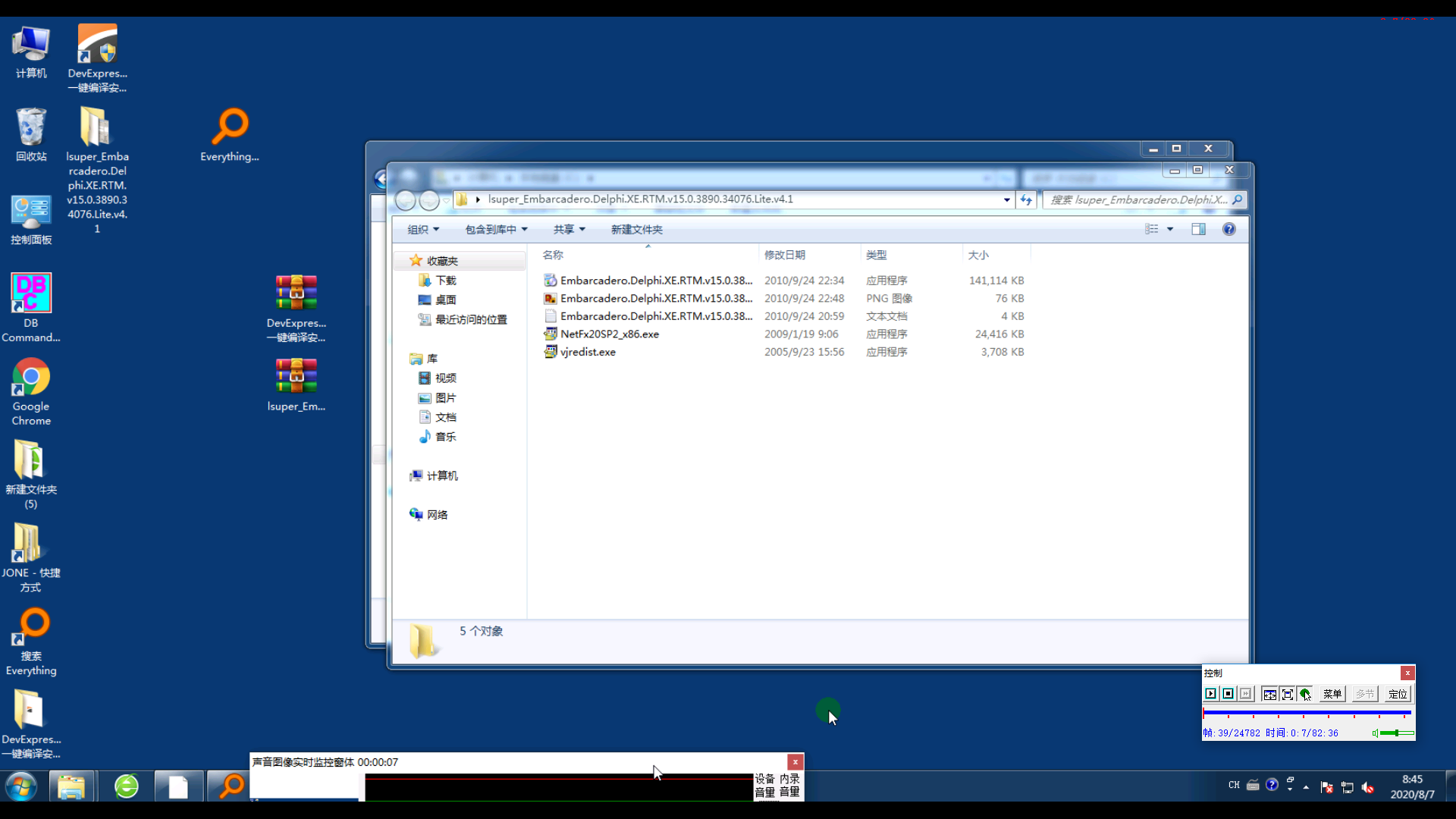Toggle mouse cursor highlight icon in control panel
The height and width of the screenshot is (819, 1456).
pos(1304,694)
